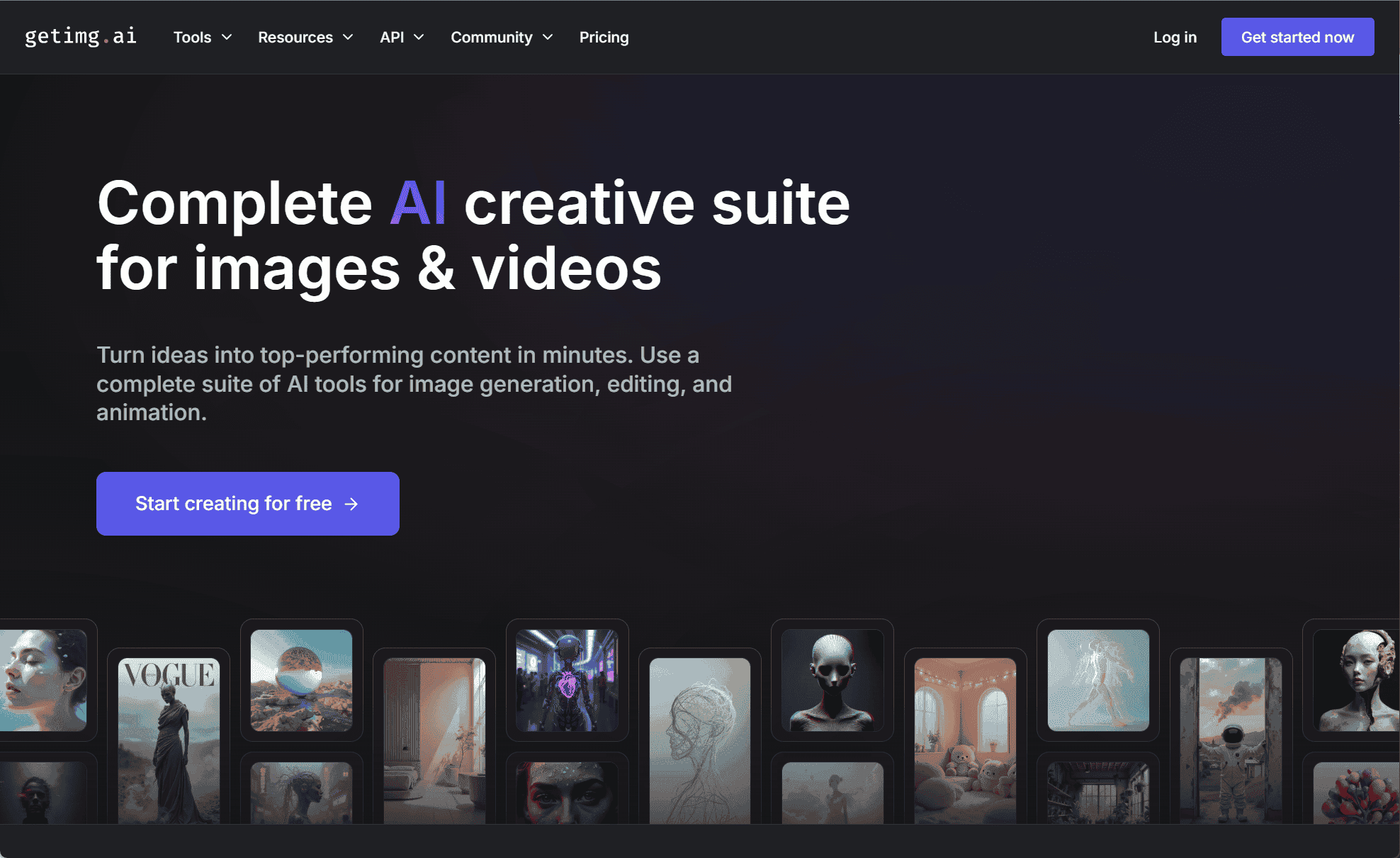
Task: Go to the Pricing page
Action: (x=604, y=37)
